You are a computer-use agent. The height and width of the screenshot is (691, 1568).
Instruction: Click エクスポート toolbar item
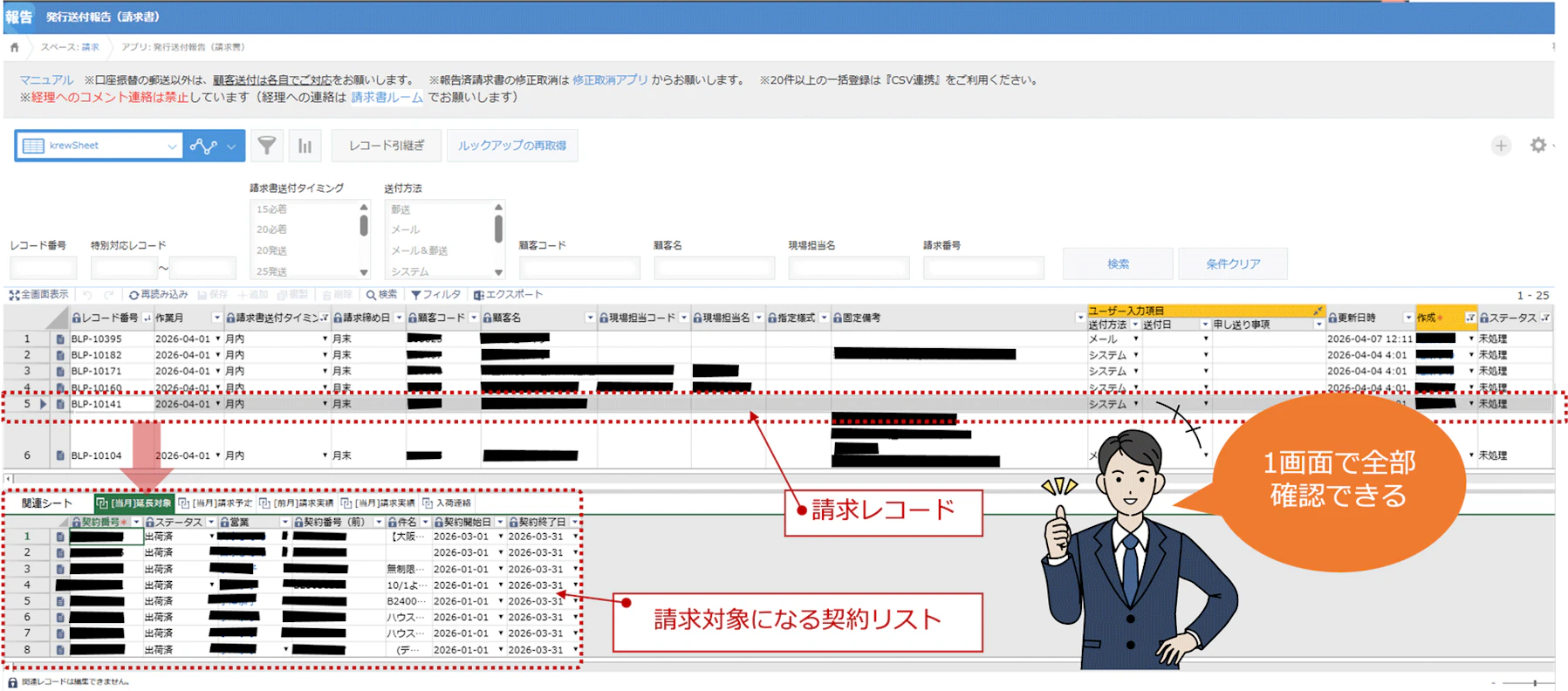pos(508,295)
